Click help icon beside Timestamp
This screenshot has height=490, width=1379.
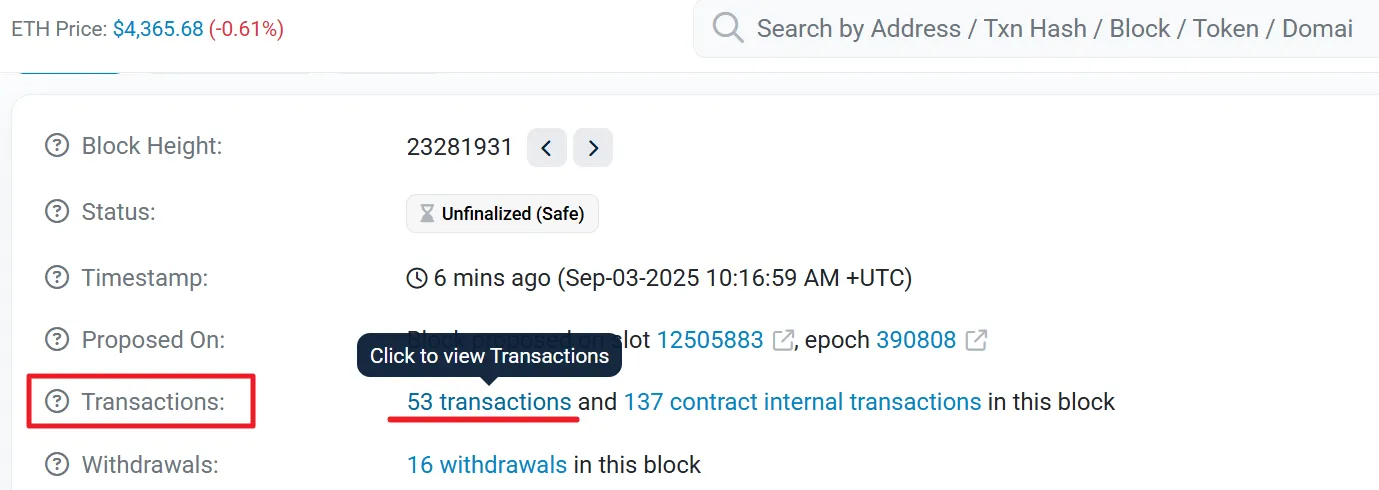pyautogui.click(x=57, y=278)
